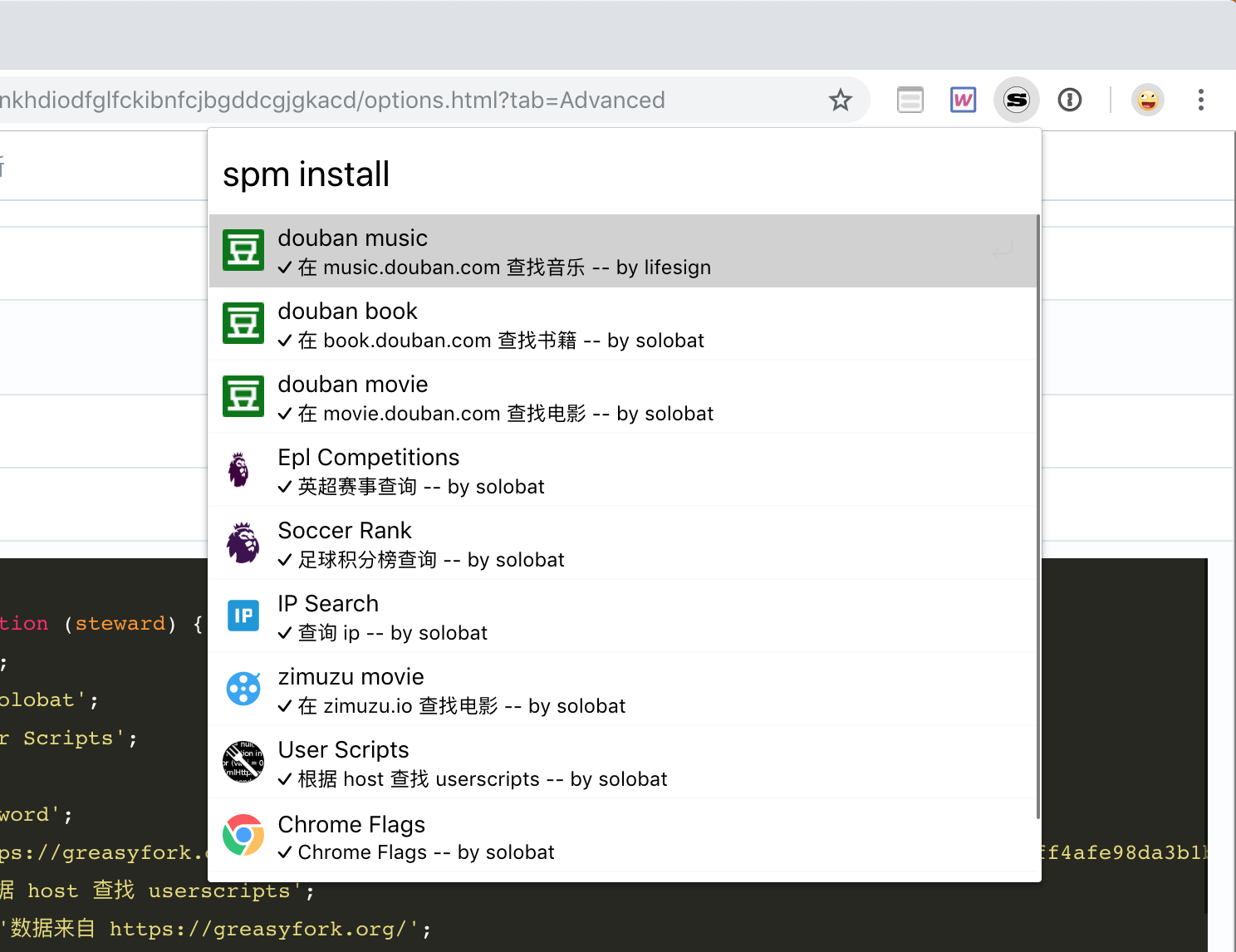Pick the zimuzu movie title

(351, 677)
